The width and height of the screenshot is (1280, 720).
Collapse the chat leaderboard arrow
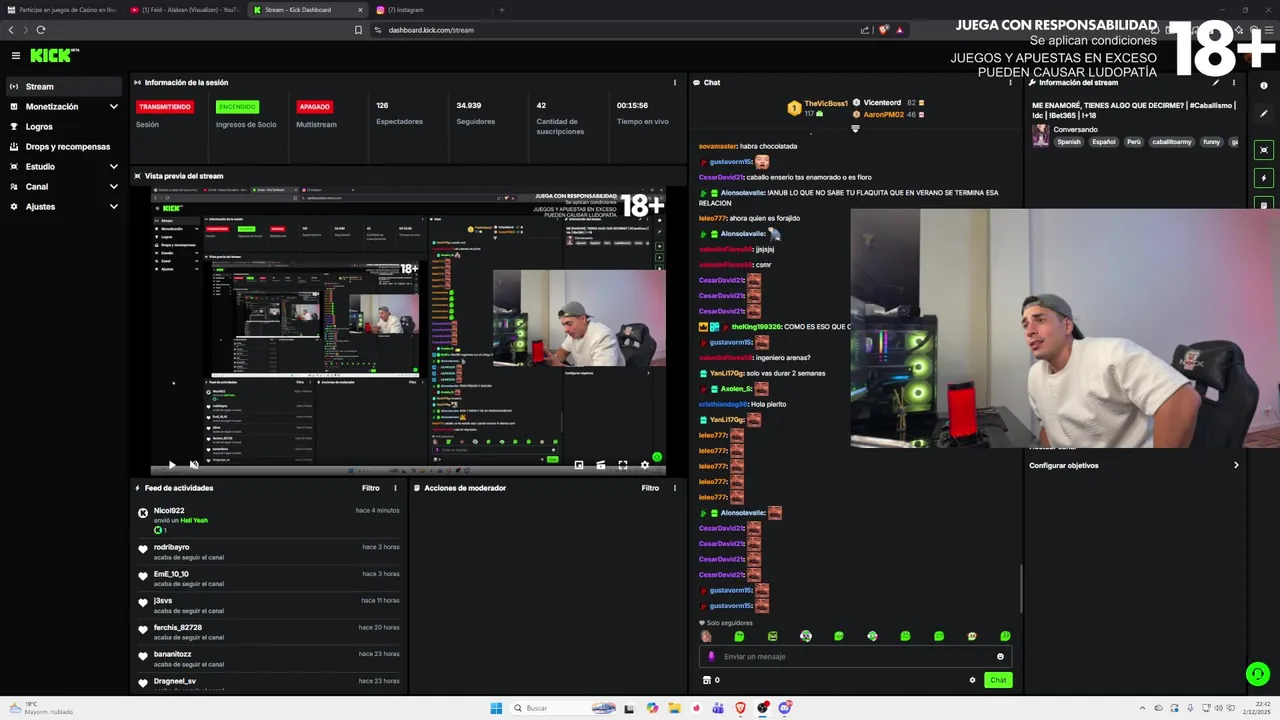tap(855, 128)
